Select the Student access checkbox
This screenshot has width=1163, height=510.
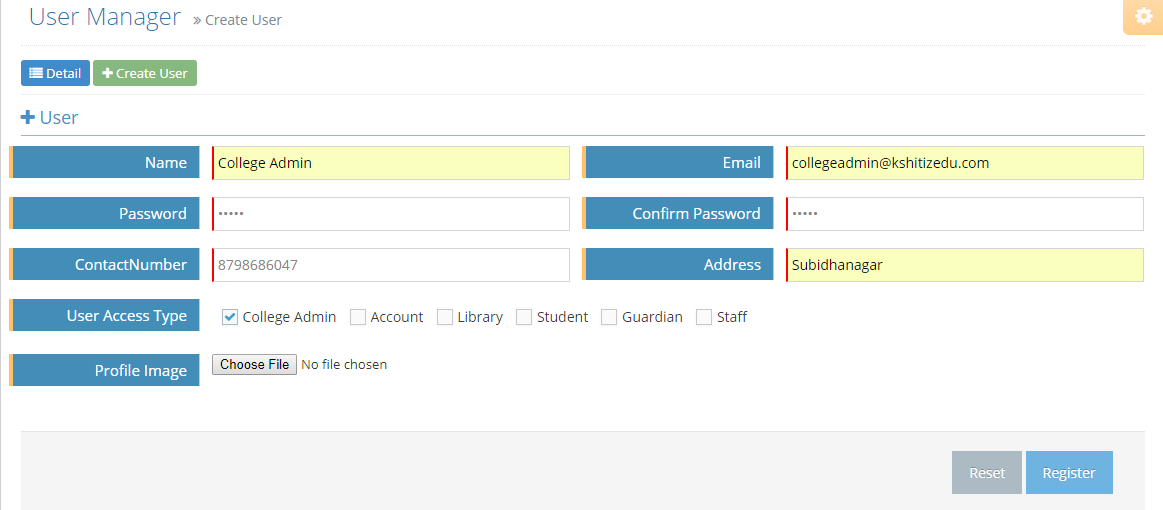pos(524,317)
